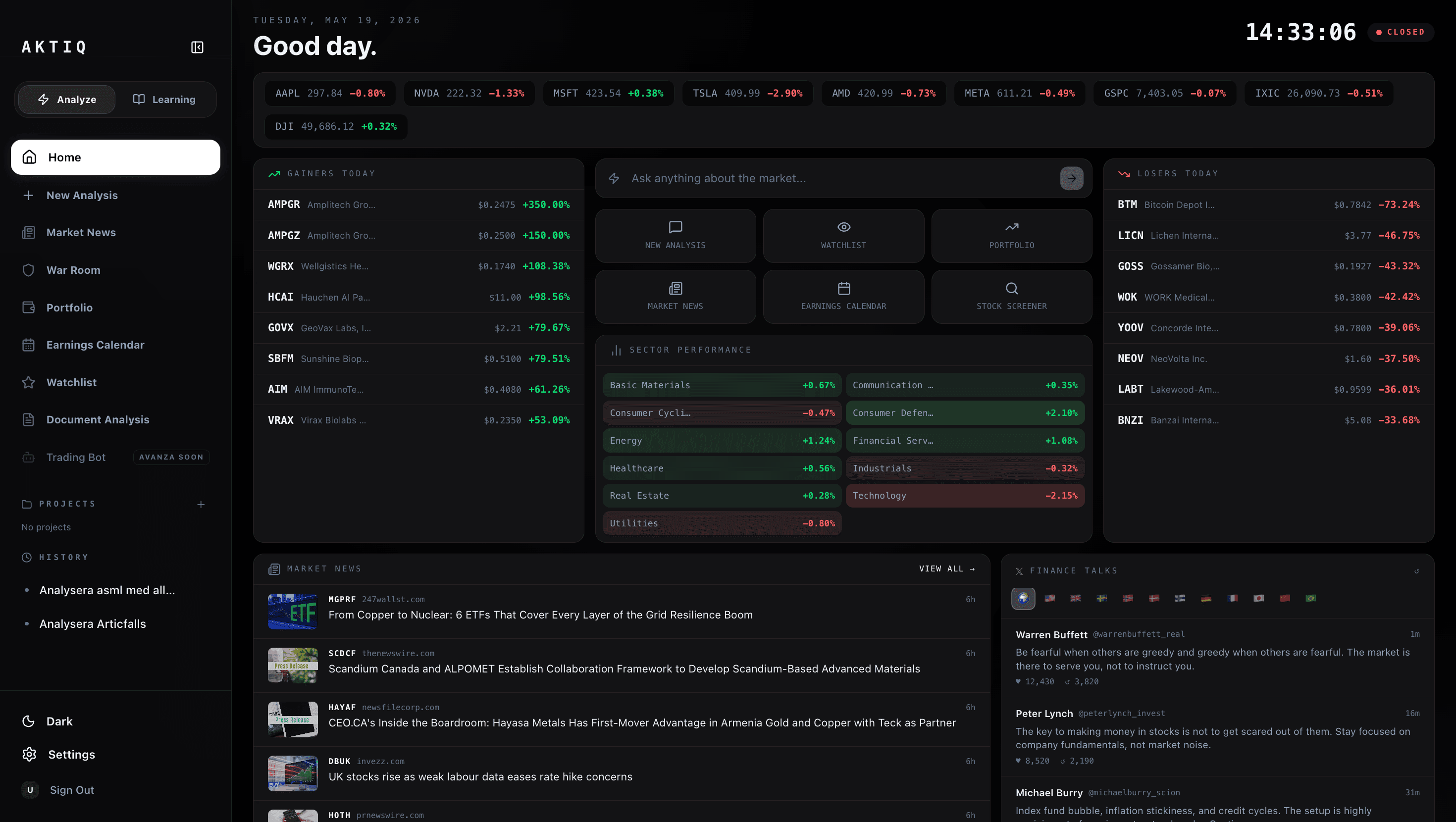Open Home in the sidebar
This screenshot has width=1456, height=822.
[115, 157]
